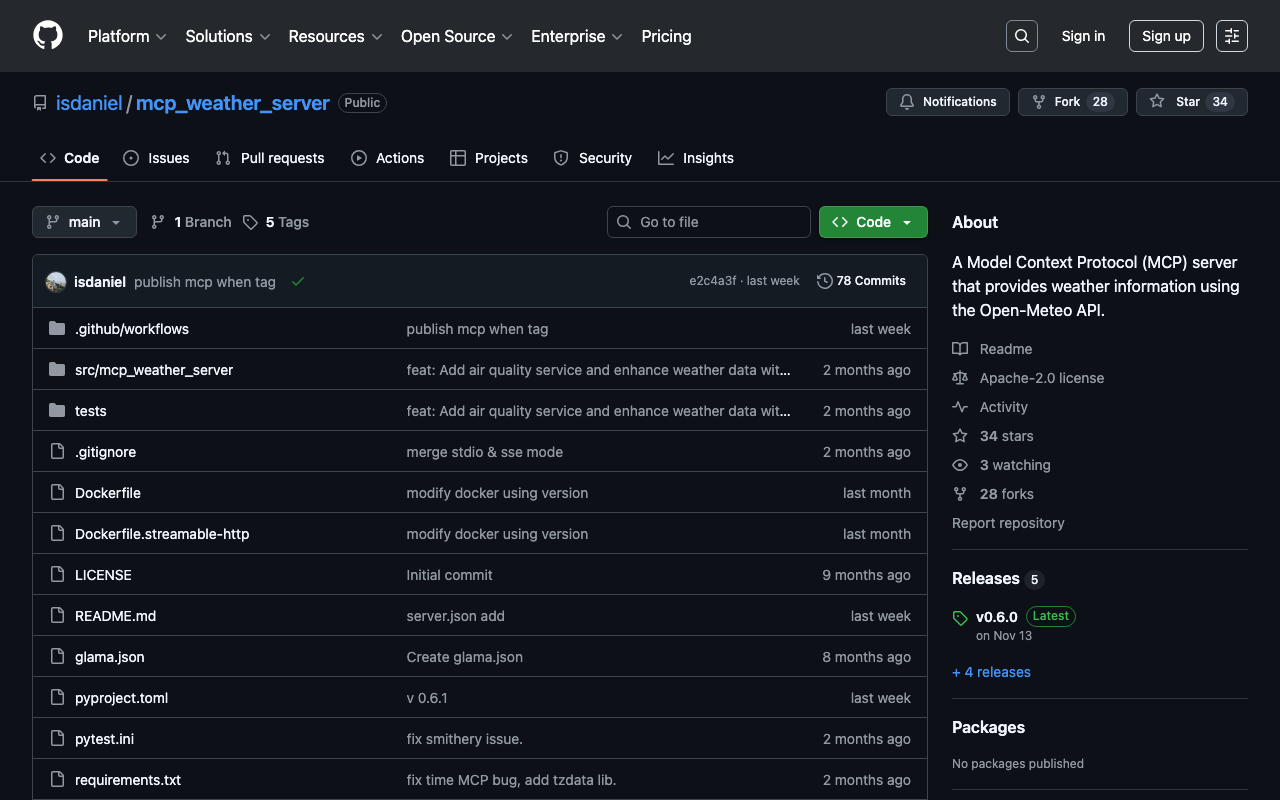The width and height of the screenshot is (1280, 800).
Task: Open the + 4 releases link
Action: 991,672
